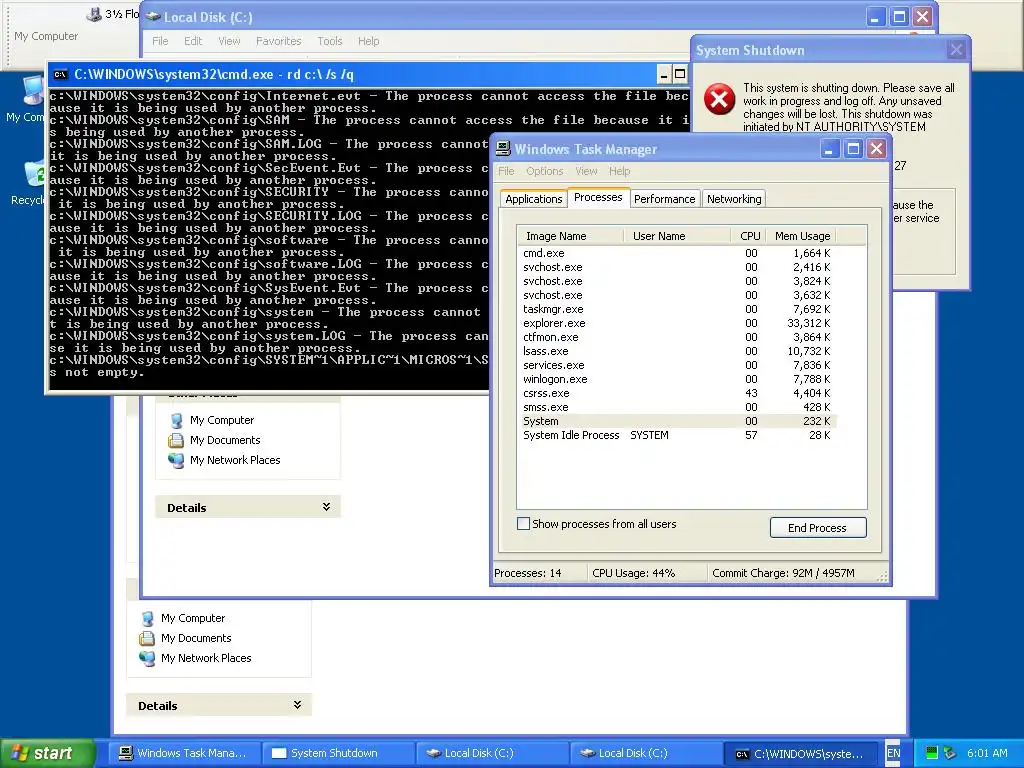Select taskmgr.exe process row
1024x768 pixels.
coord(677,310)
